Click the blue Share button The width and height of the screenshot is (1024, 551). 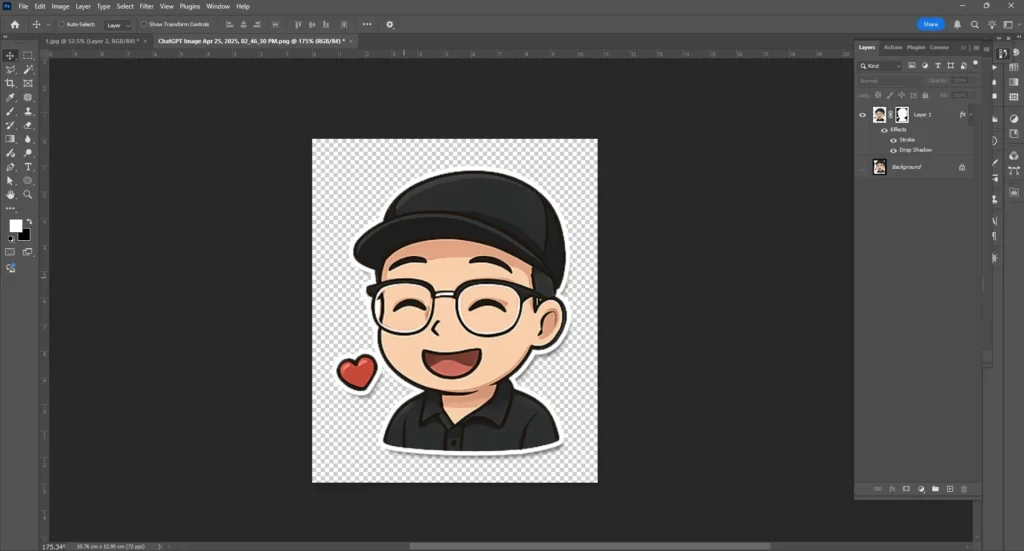tap(931, 24)
